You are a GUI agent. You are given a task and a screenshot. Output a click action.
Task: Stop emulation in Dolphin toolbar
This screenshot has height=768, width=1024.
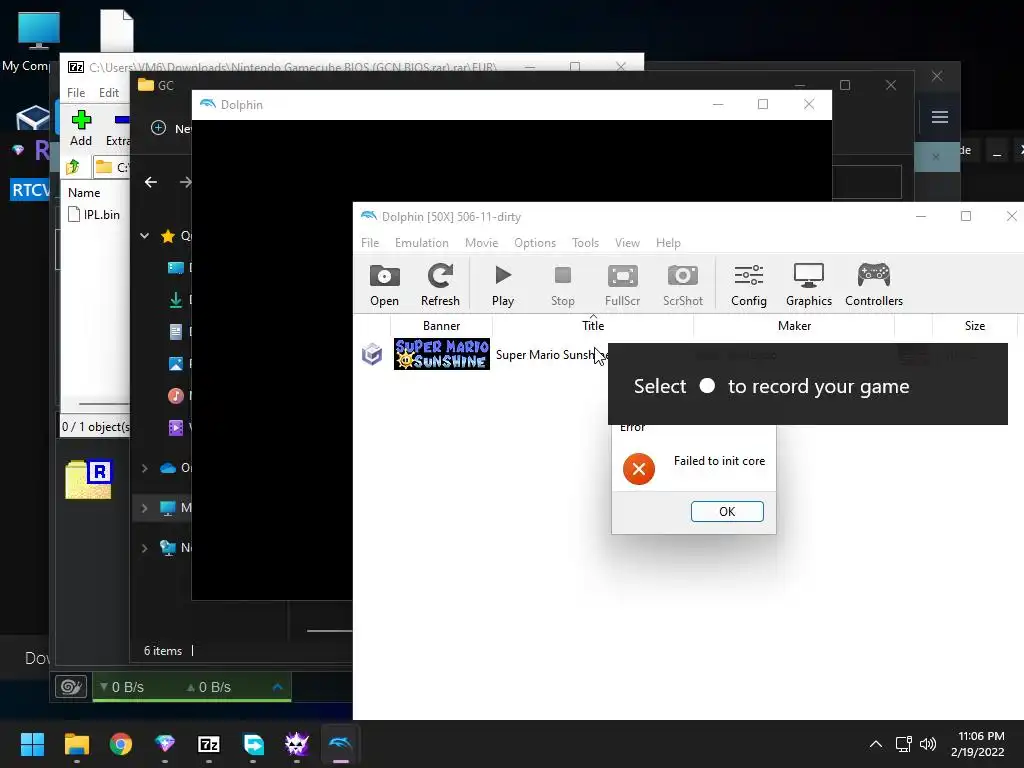click(x=562, y=285)
